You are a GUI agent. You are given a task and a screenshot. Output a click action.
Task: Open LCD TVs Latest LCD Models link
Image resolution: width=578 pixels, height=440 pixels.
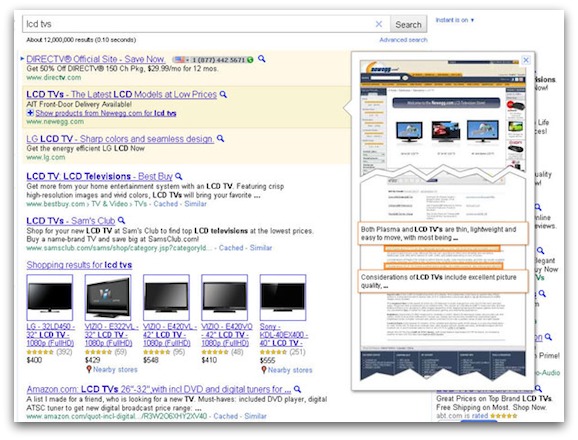coord(121,94)
